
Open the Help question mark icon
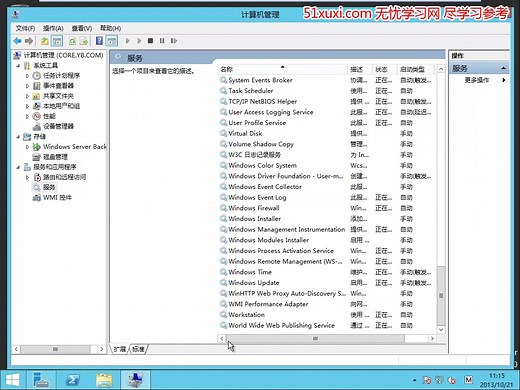[x=99, y=41]
